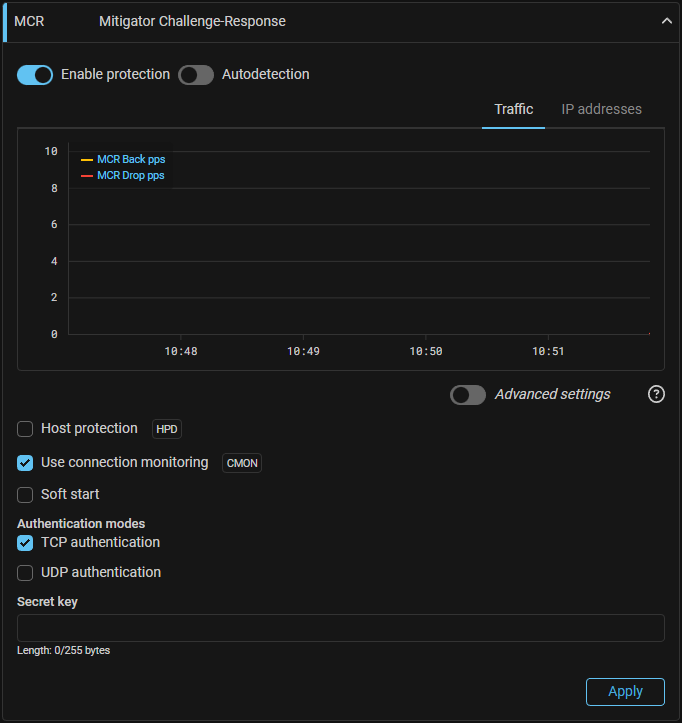Click the CMON badge icon
This screenshot has width=682, height=723.
(x=242, y=463)
